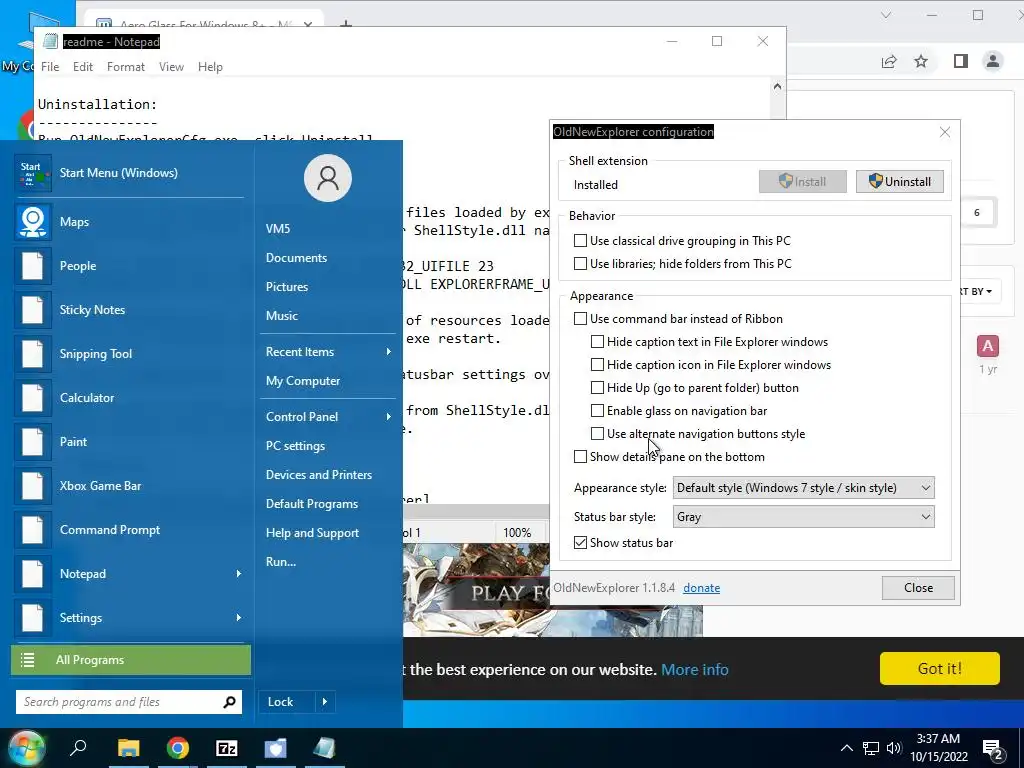
Task: Launch Command Prompt from Start menu
Action: pos(33,530)
